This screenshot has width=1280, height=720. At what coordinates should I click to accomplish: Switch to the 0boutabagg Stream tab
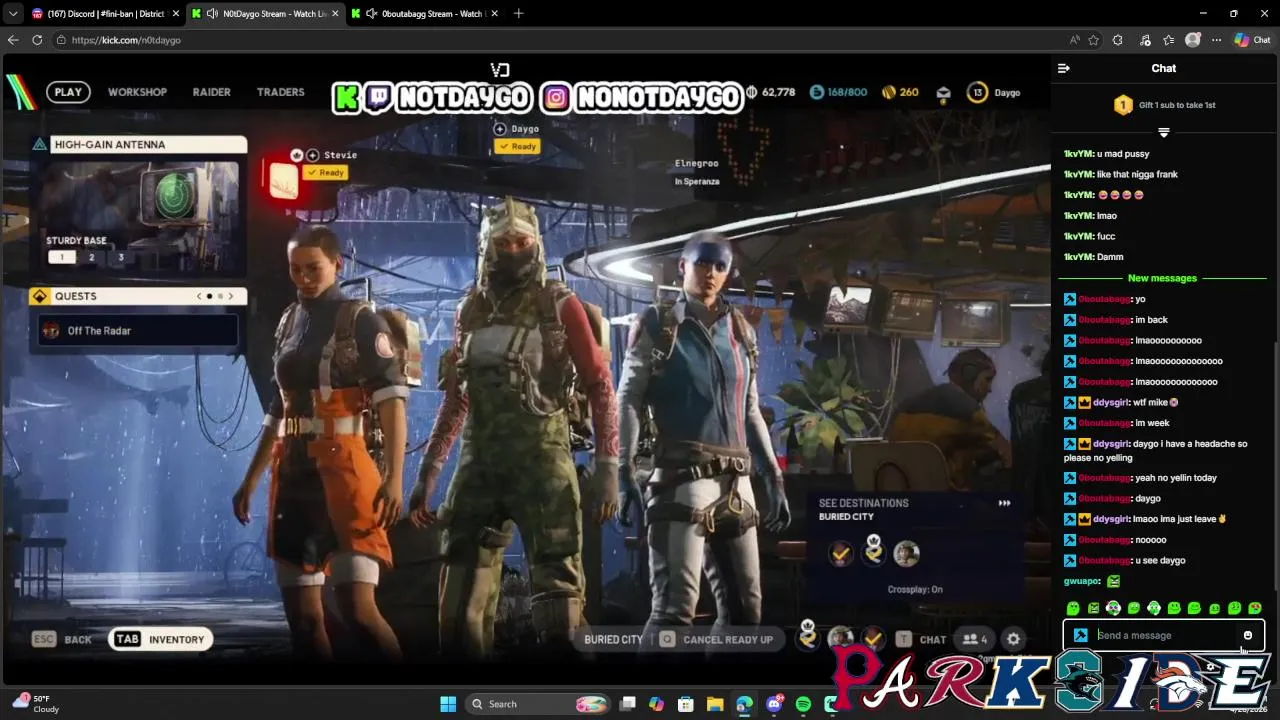click(424, 13)
